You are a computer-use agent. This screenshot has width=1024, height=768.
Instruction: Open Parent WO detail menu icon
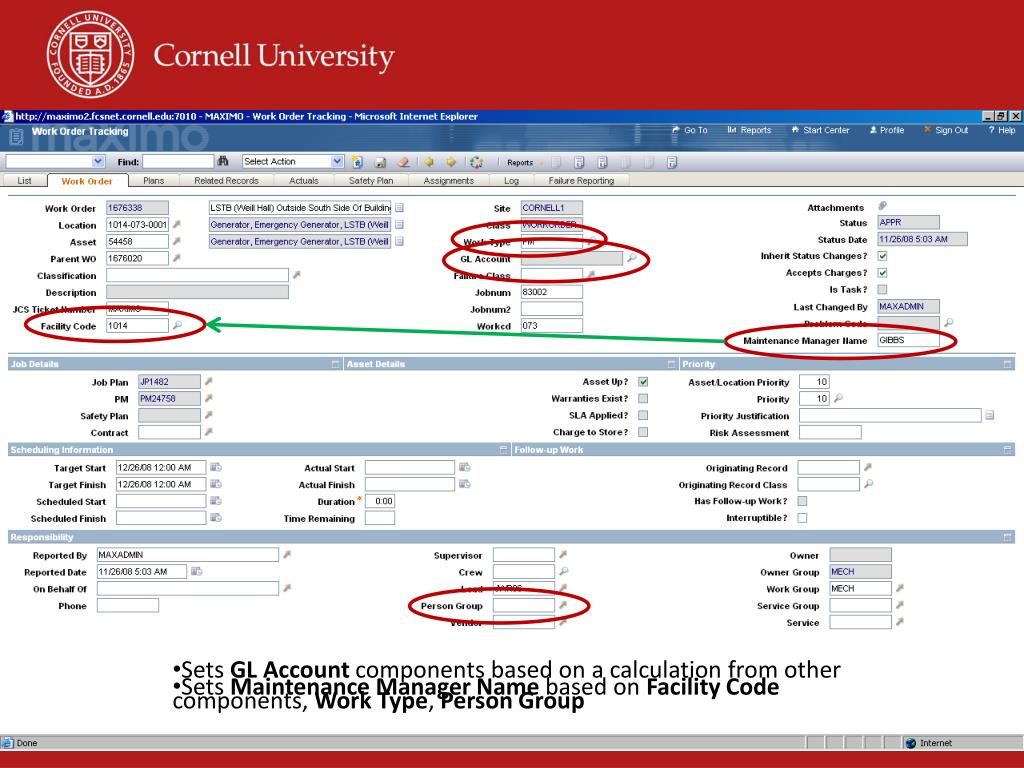pyautogui.click(x=176, y=259)
